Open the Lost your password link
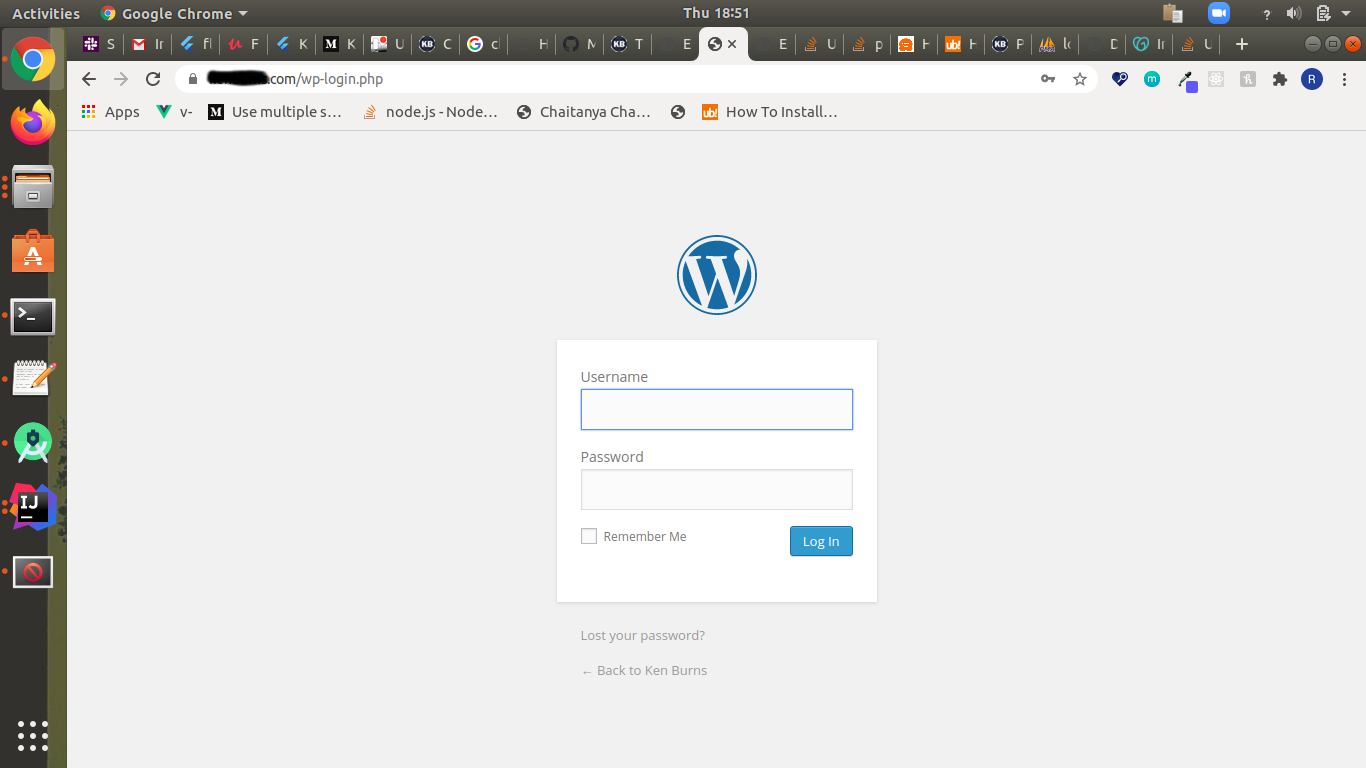Image resolution: width=1366 pixels, height=768 pixels. [643, 636]
